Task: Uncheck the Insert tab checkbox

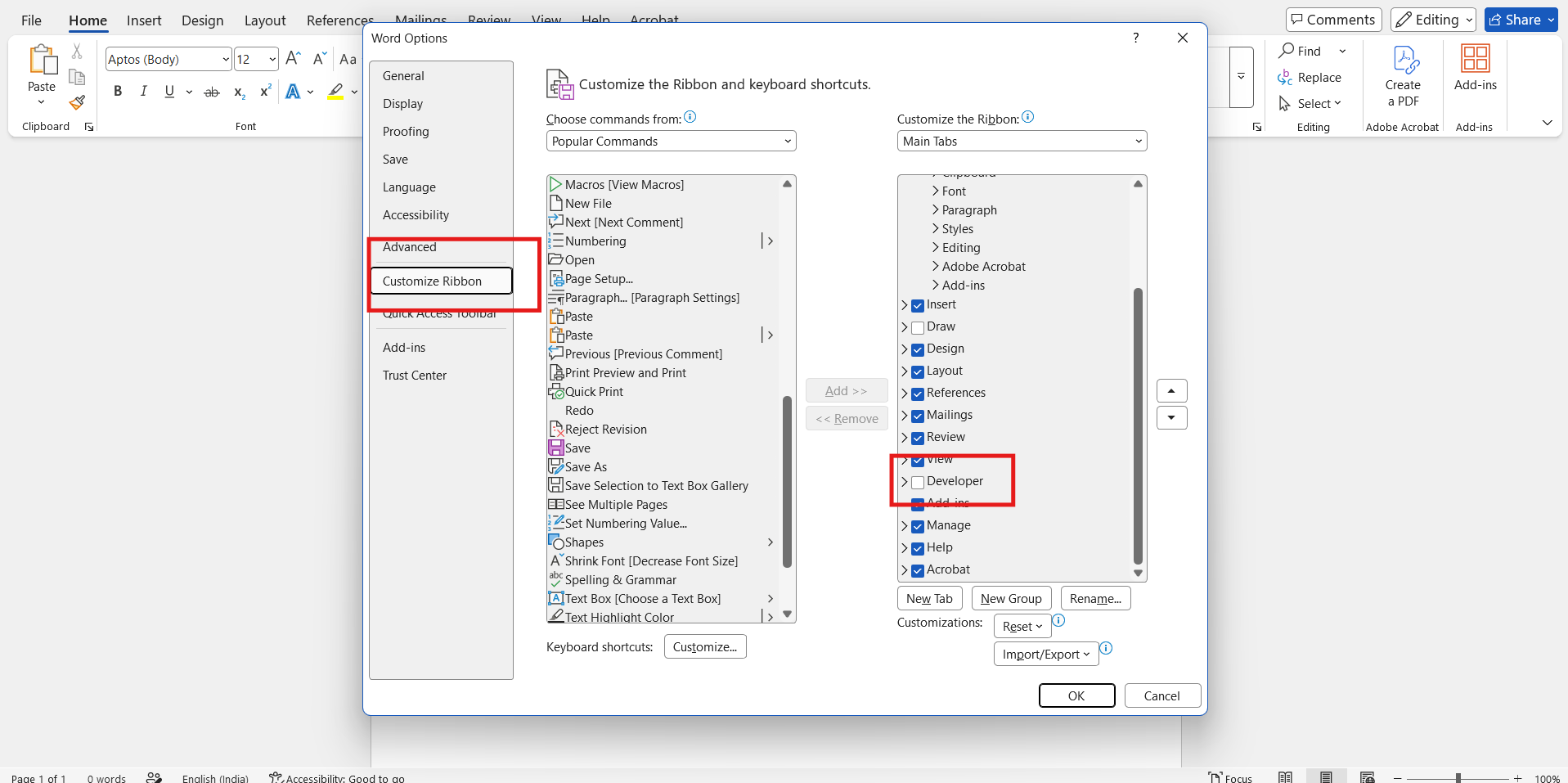Action: tap(918, 306)
